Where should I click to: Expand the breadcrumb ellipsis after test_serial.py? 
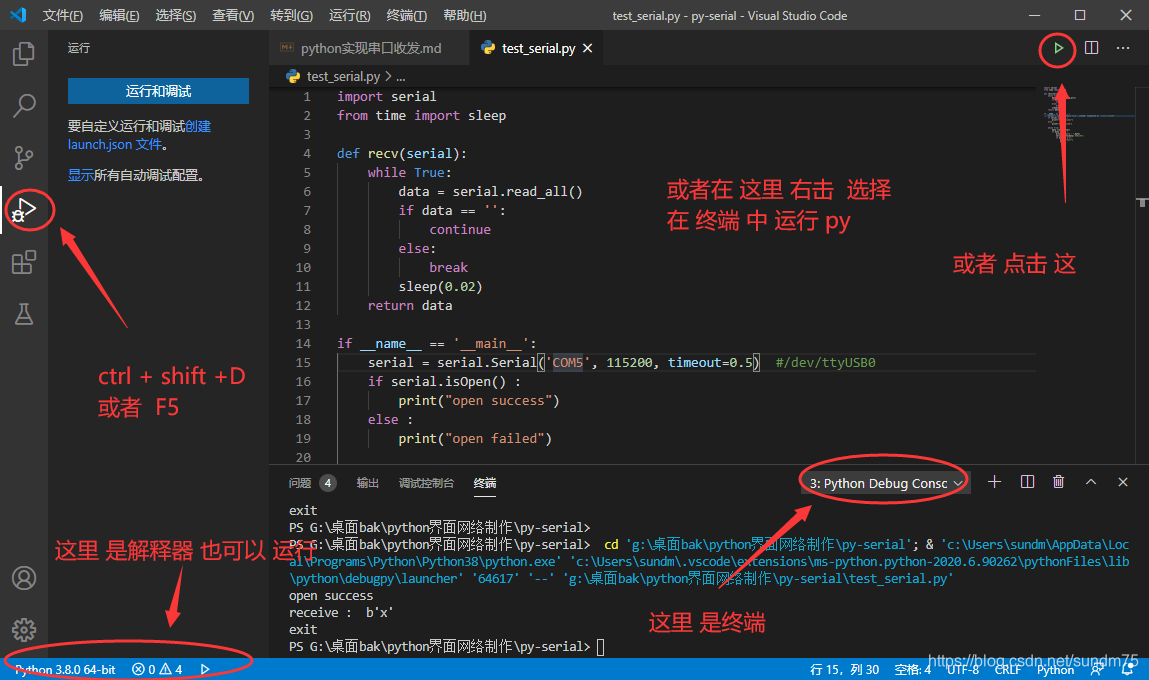(401, 76)
